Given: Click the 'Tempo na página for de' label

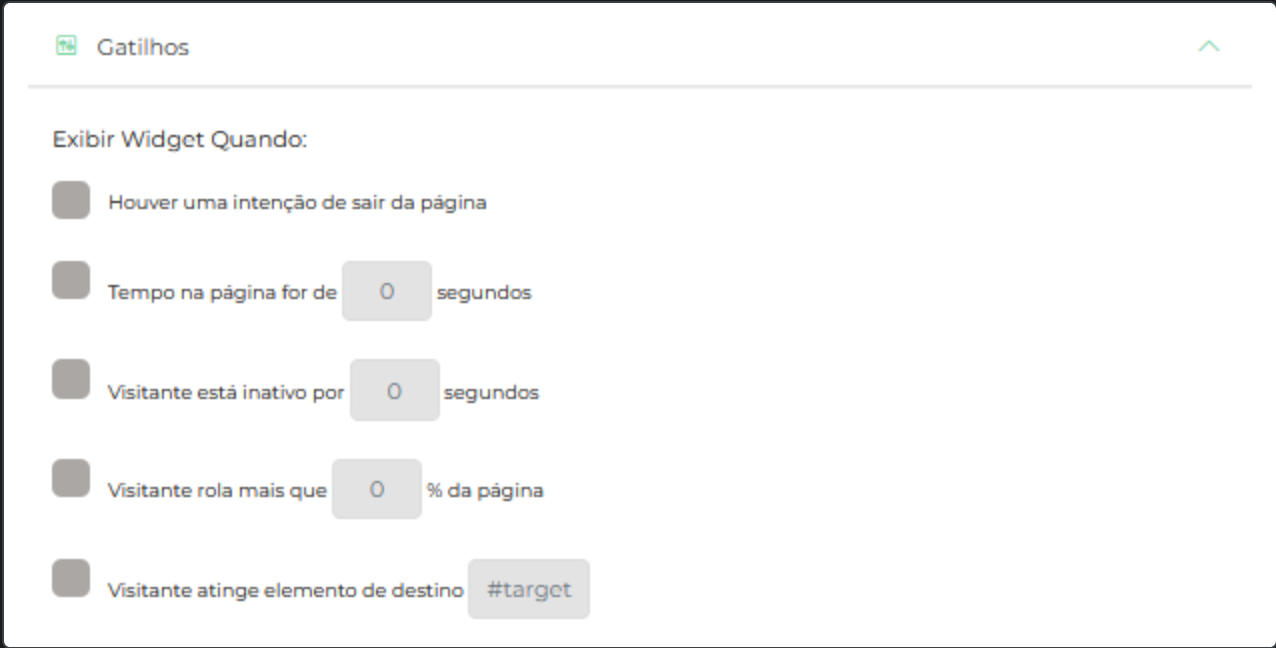Looking at the screenshot, I should (x=219, y=292).
